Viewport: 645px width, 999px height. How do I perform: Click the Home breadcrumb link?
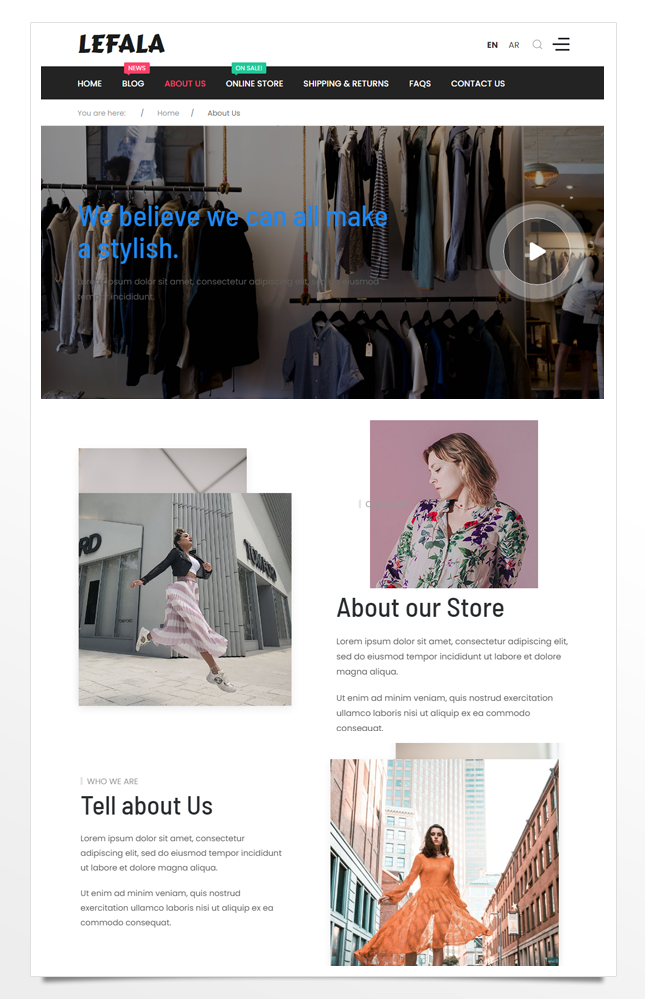168,113
